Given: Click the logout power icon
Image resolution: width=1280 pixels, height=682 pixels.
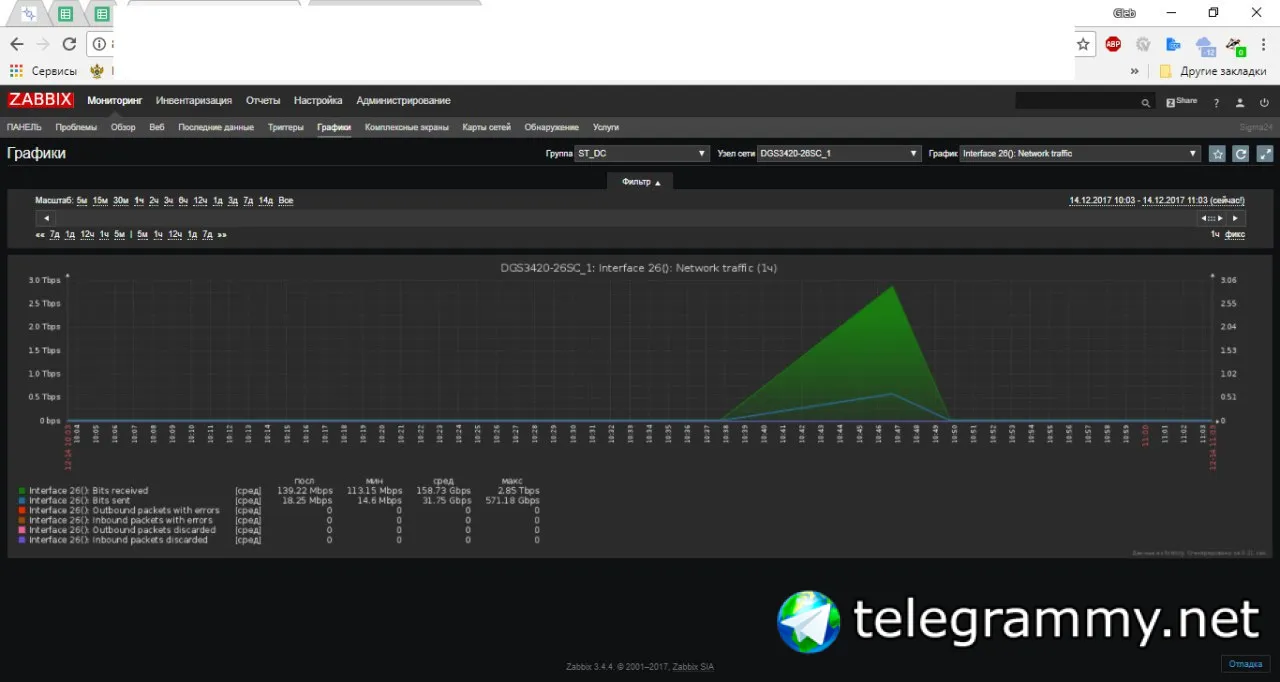Looking at the screenshot, I should click(x=1264, y=102).
